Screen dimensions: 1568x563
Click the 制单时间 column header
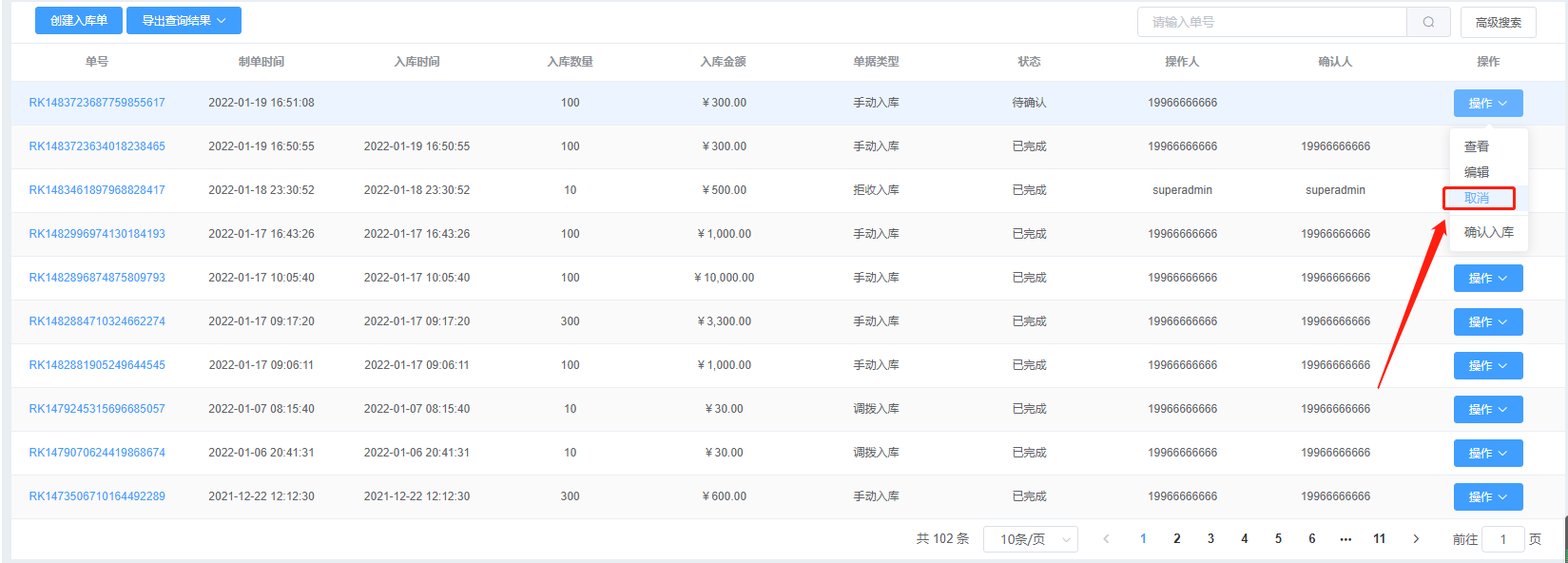click(261, 62)
